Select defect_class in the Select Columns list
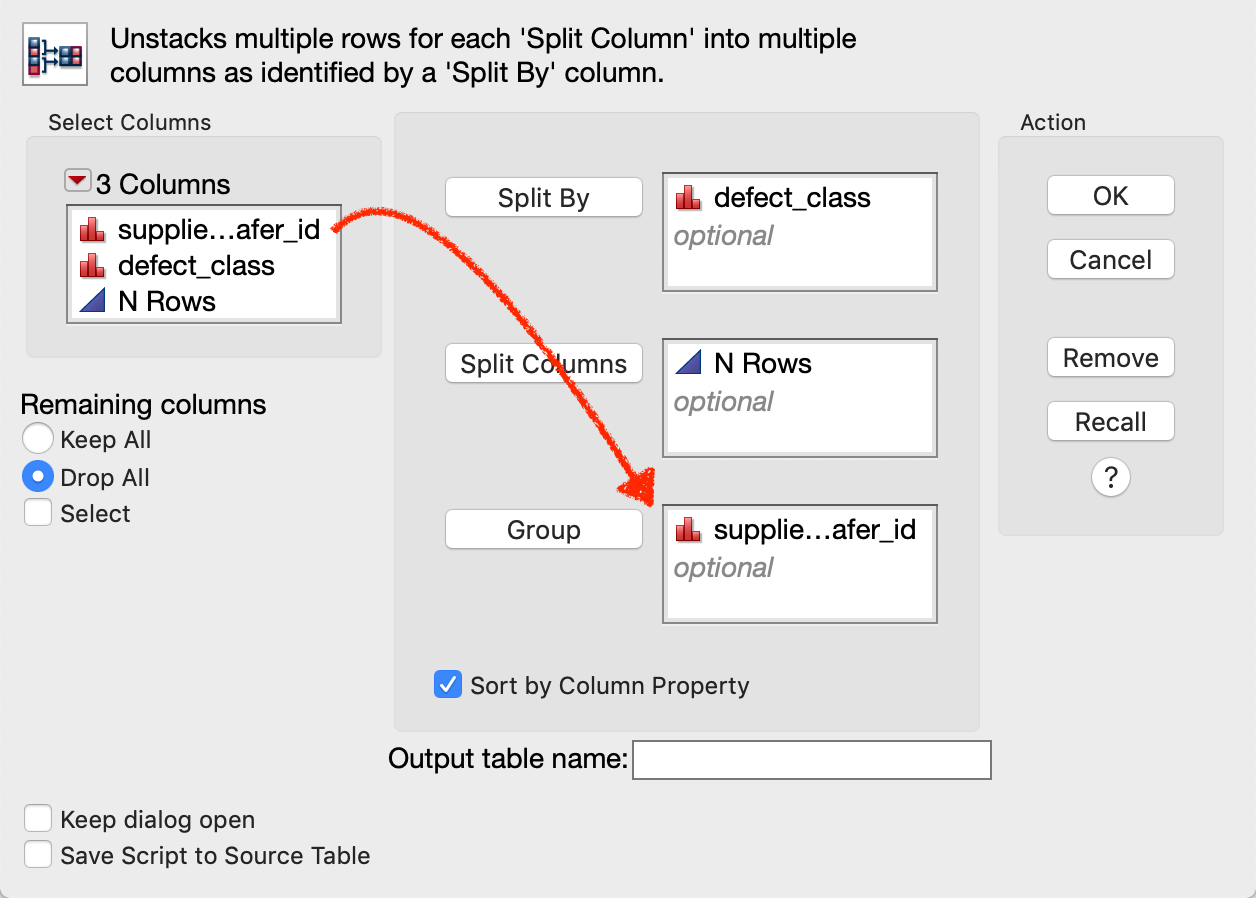This screenshot has height=898, width=1256. [196, 266]
